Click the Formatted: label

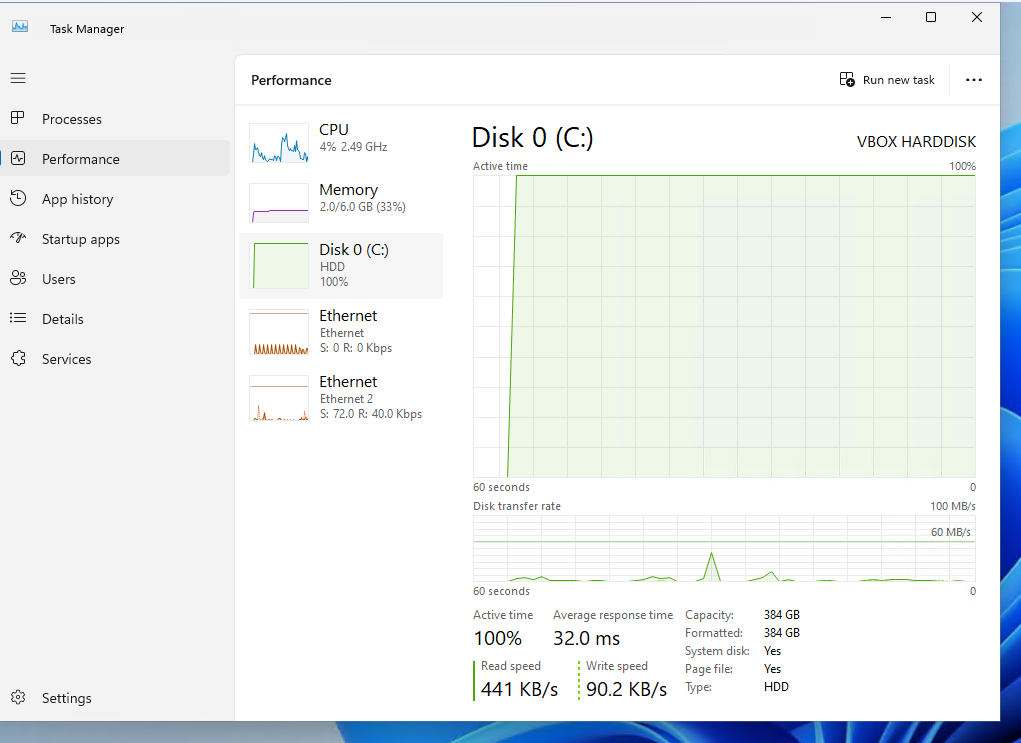point(714,633)
